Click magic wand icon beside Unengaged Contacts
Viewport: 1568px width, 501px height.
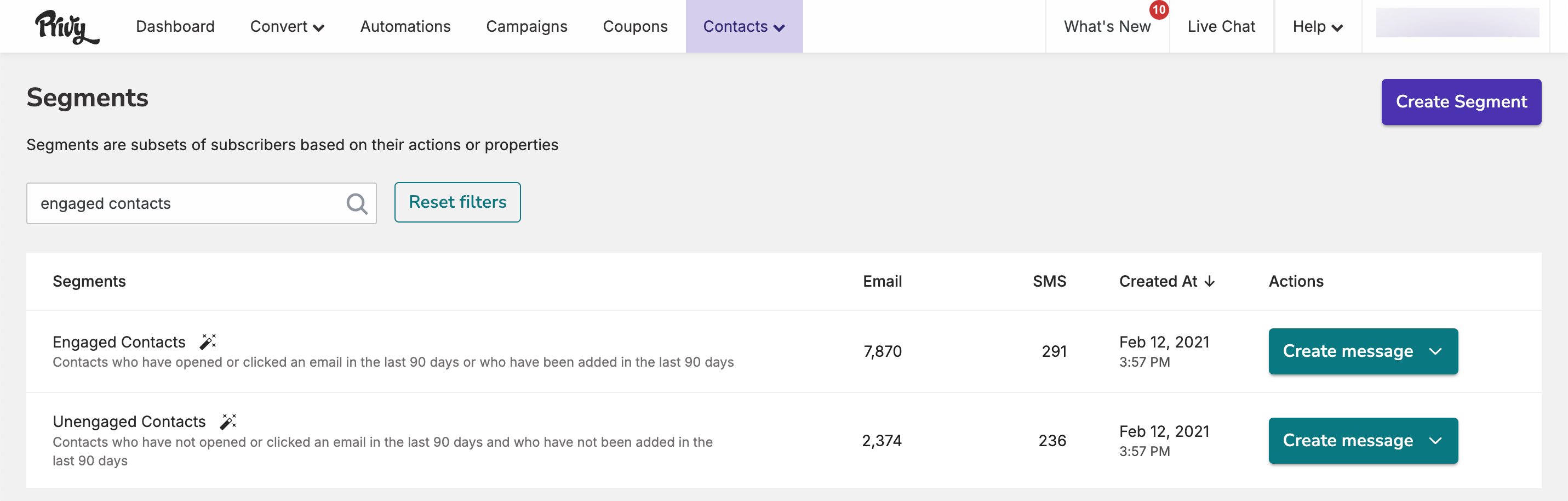click(x=228, y=422)
